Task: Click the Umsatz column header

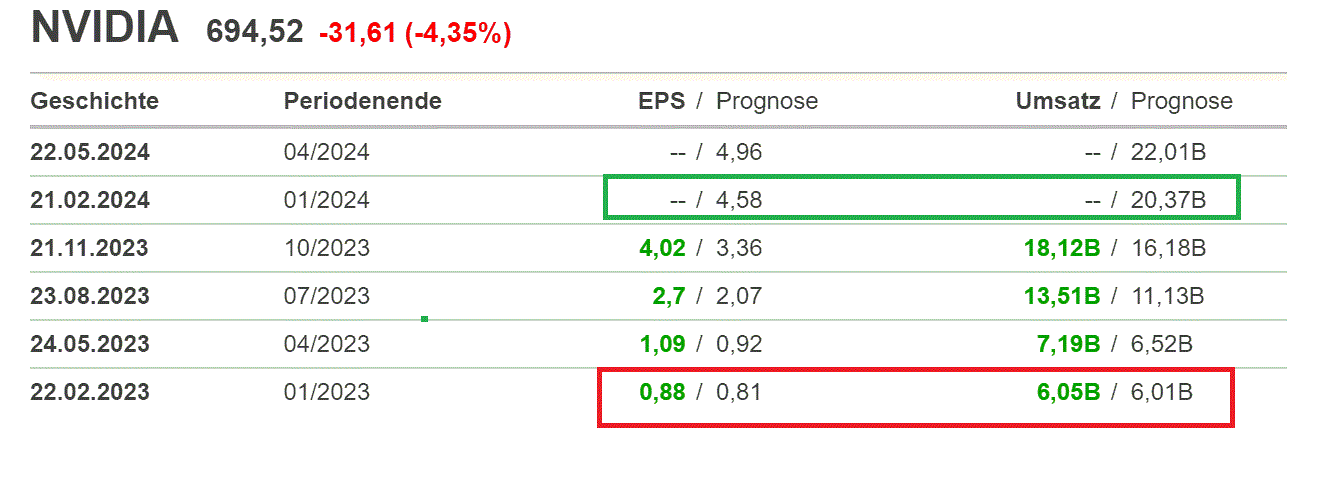Action: pyautogui.click(x=1057, y=101)
